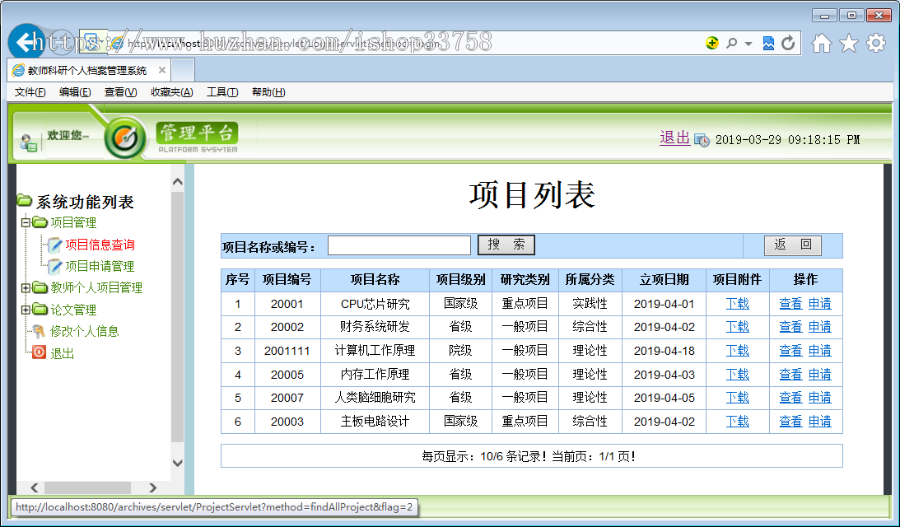Click the 退出 link in header
This screenshot has height=527, width=900.
674,138
